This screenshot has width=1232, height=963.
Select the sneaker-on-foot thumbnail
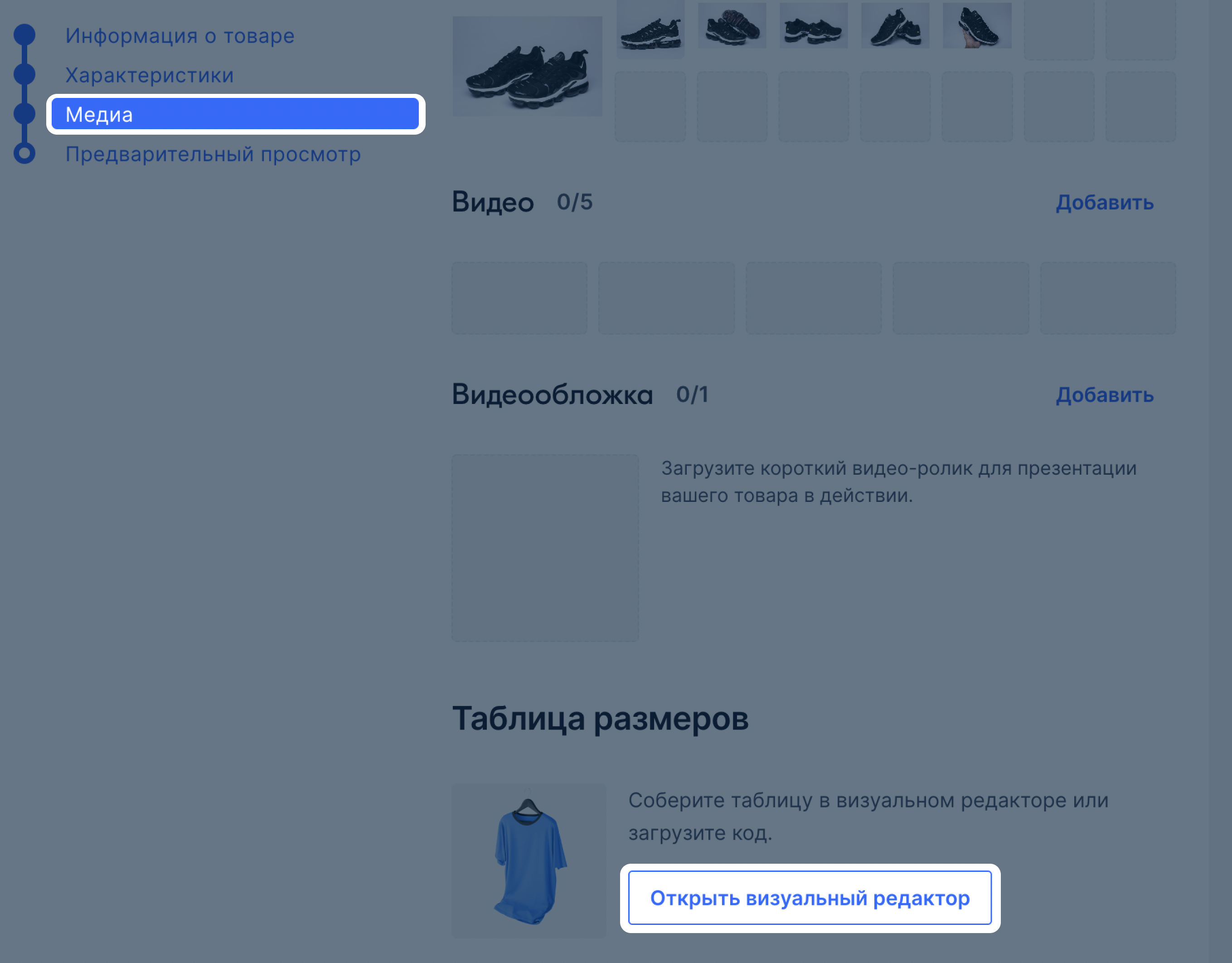tap(977, 26)
